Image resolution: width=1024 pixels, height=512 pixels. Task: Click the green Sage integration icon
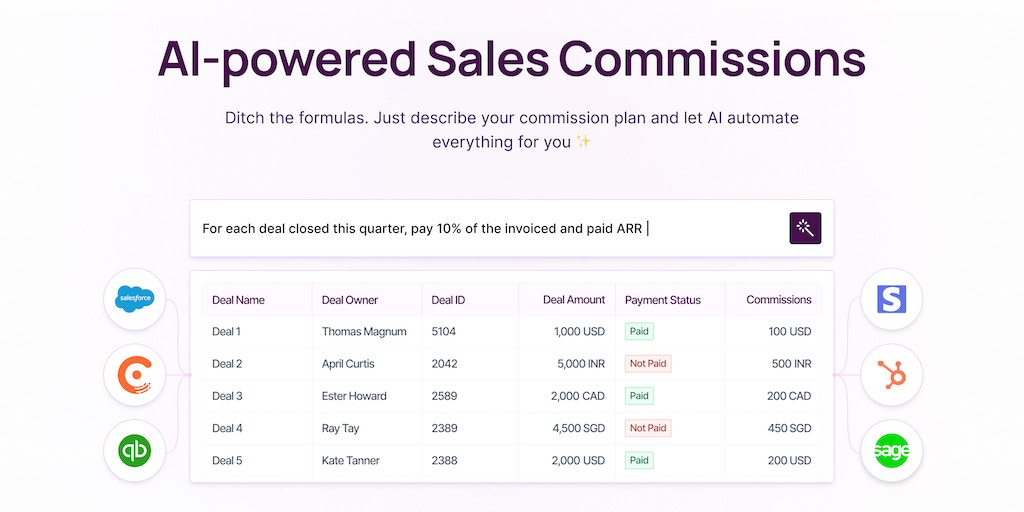coord(891,451)
